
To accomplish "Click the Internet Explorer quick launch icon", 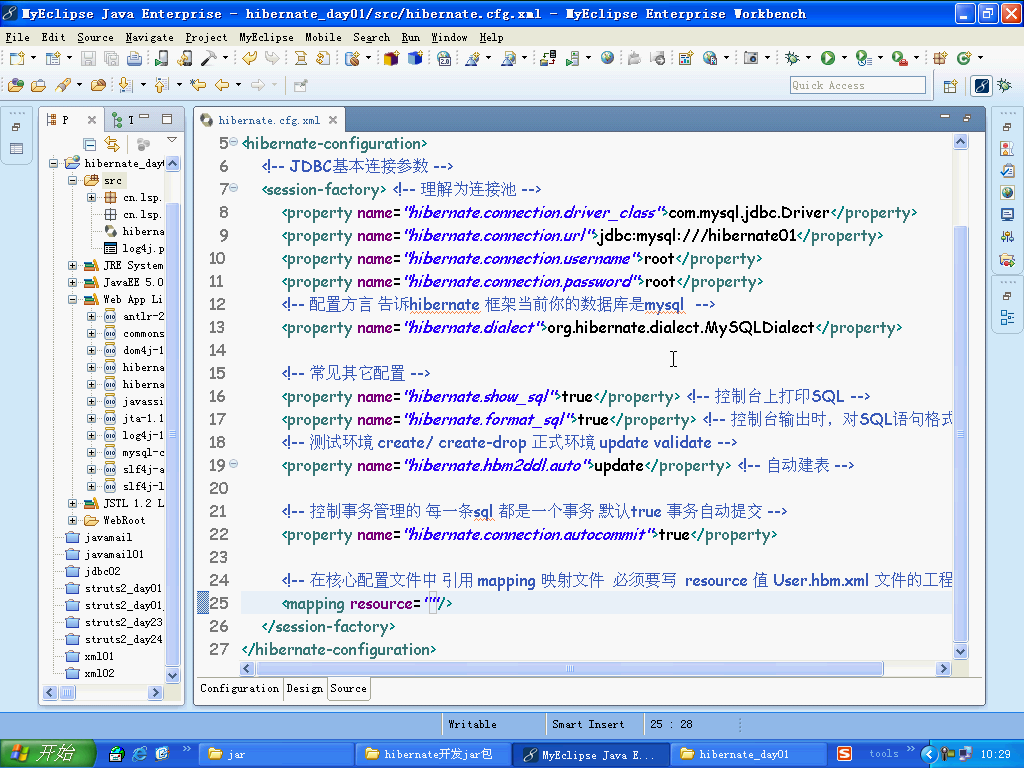I will click(140, 754).
